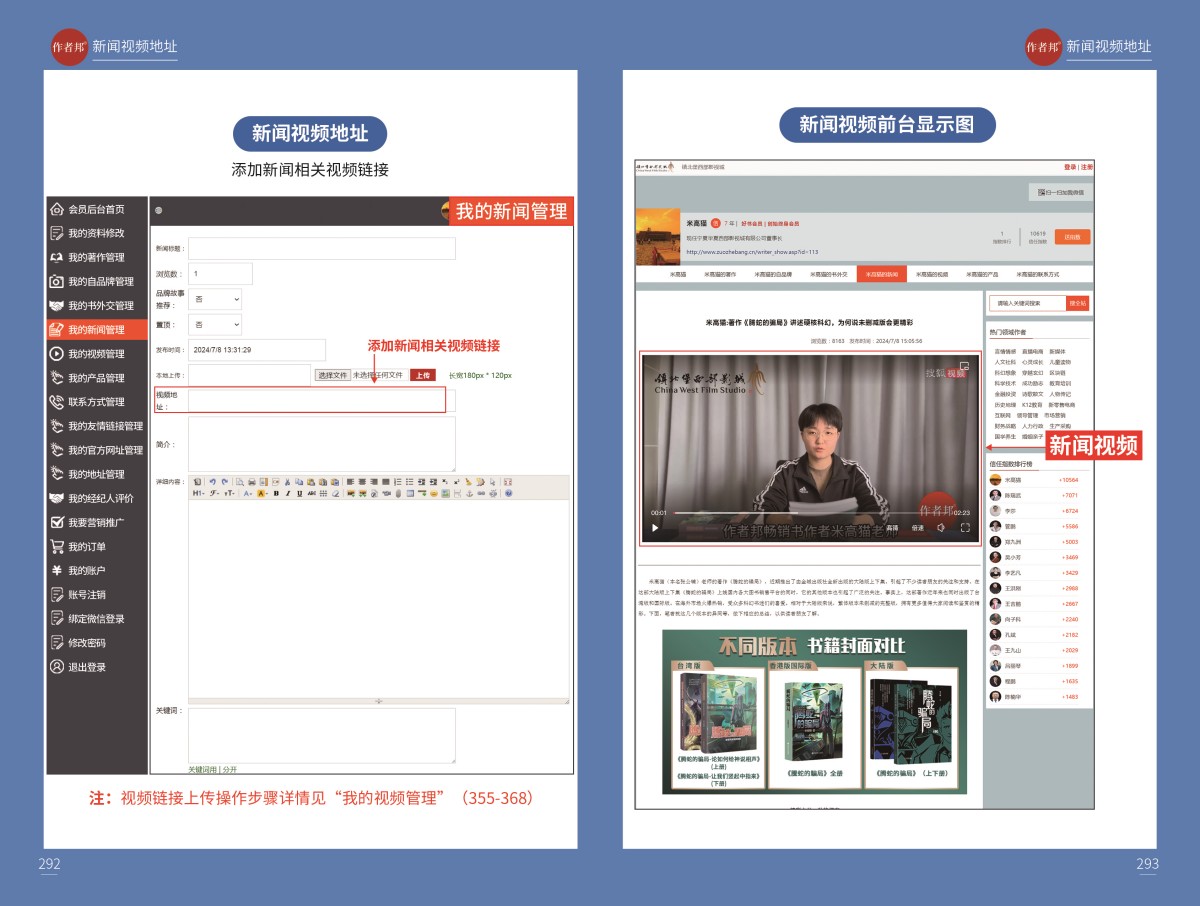Toggle video fullscreen icon
The image size is (1200, 906).
[966, 527]
